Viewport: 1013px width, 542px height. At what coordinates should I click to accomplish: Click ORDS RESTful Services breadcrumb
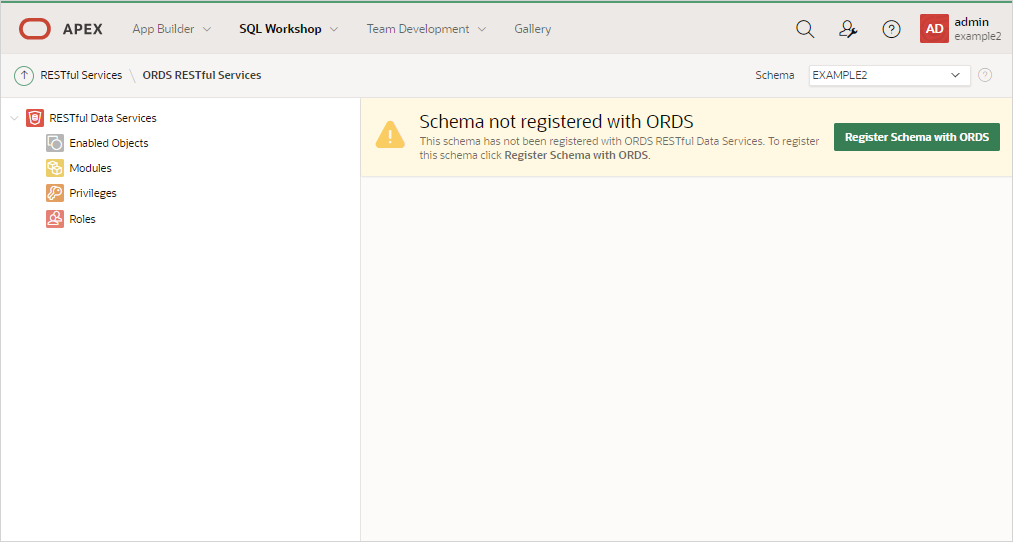point(202,75)
